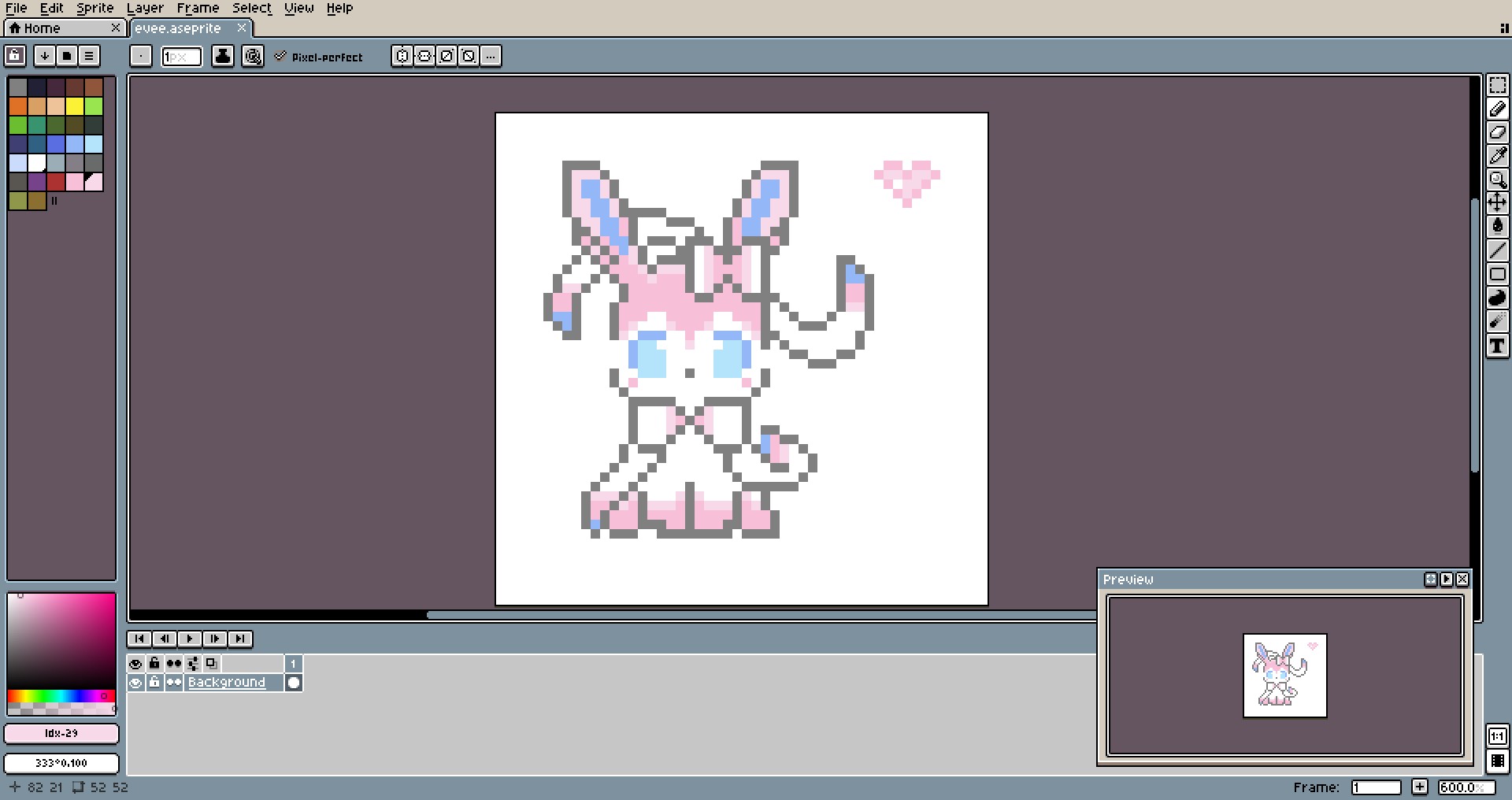Switch to the Home tab
Viewport: 1512px width, 800px height.
pos(64,28)
